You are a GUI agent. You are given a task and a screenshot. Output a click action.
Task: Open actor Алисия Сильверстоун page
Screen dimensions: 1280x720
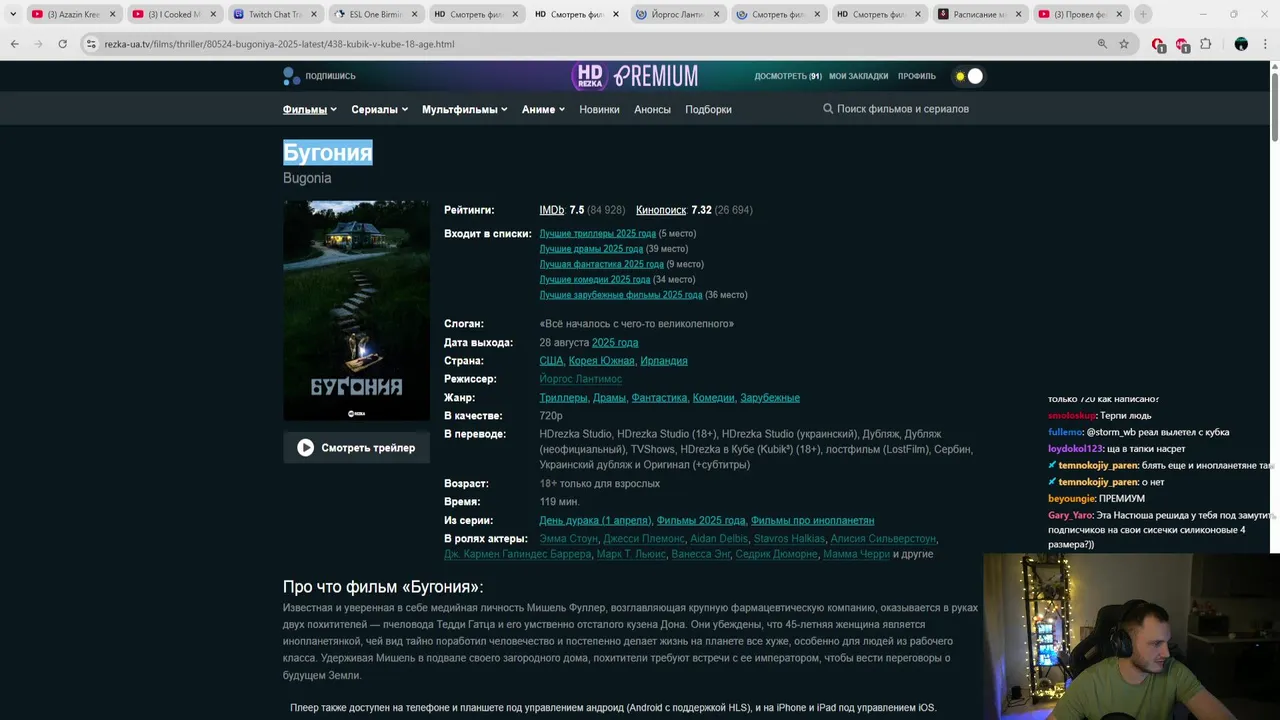point(883,539)
